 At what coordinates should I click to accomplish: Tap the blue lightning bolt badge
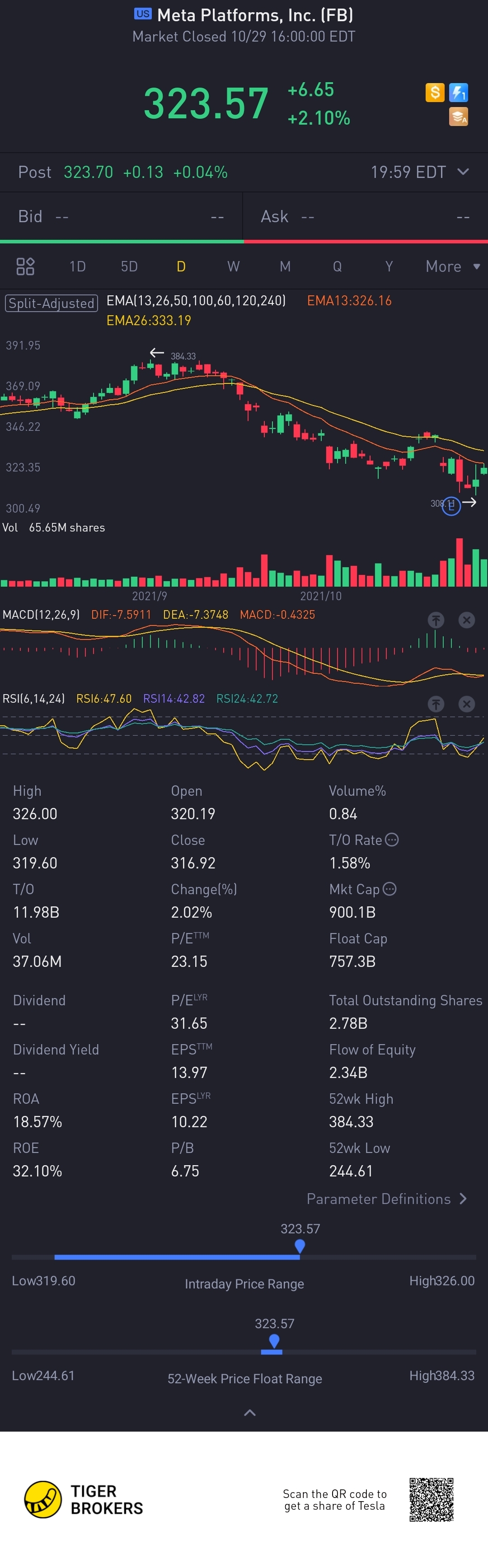tap(458, 93)
